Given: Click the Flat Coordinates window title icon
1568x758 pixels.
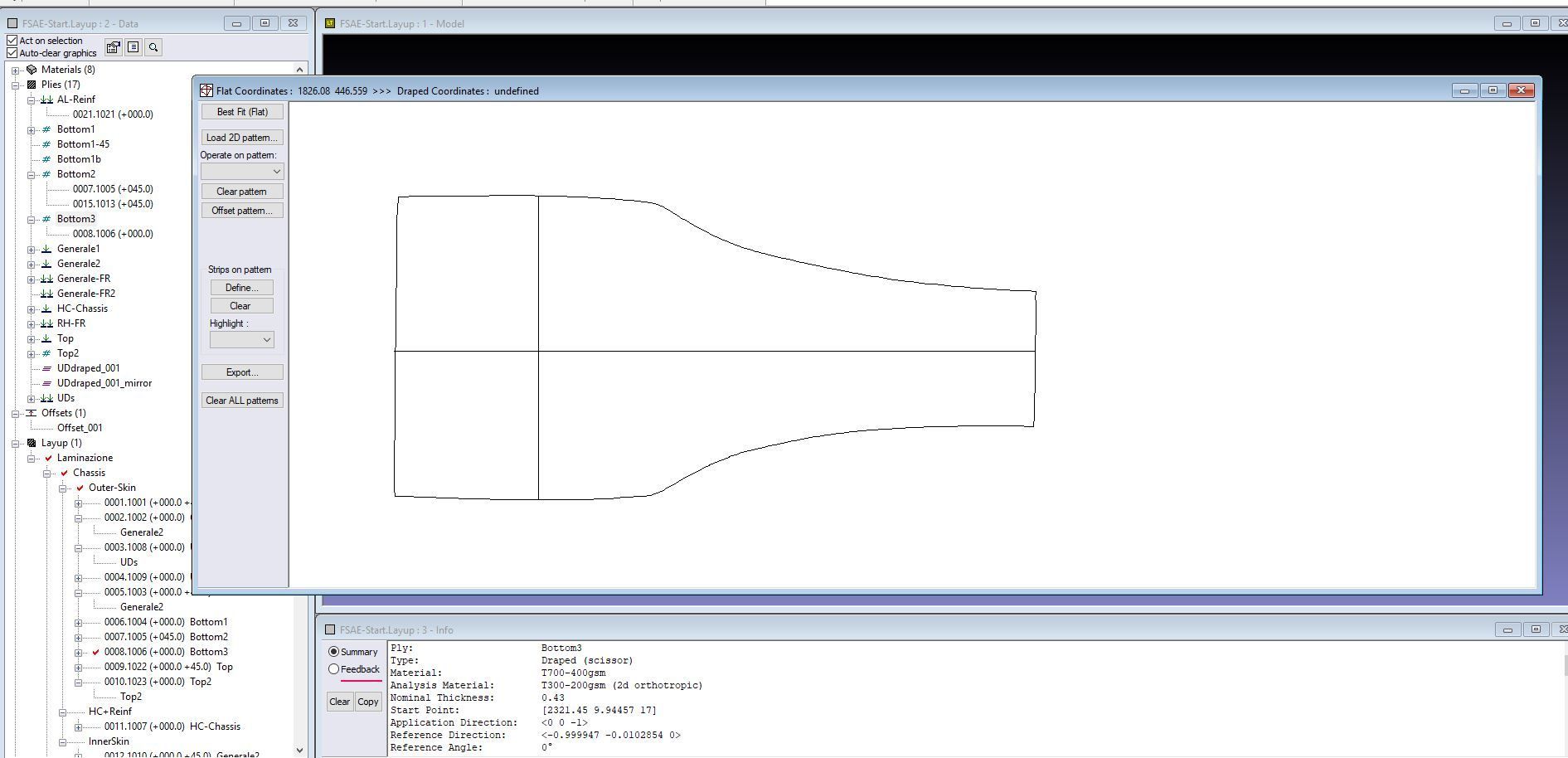Looking at the screenshot, I should pyautogui.click(x=206, y=90).
